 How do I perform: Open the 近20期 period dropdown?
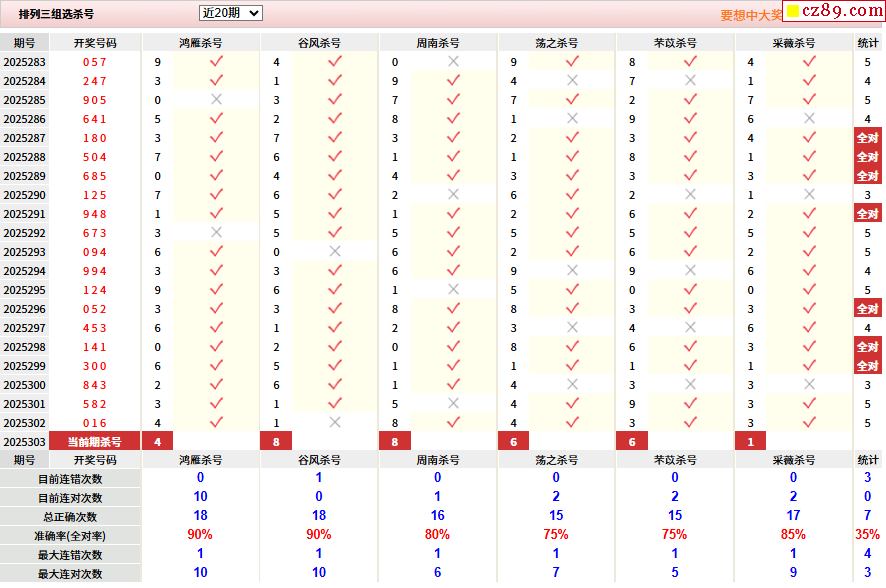[230, 13]
